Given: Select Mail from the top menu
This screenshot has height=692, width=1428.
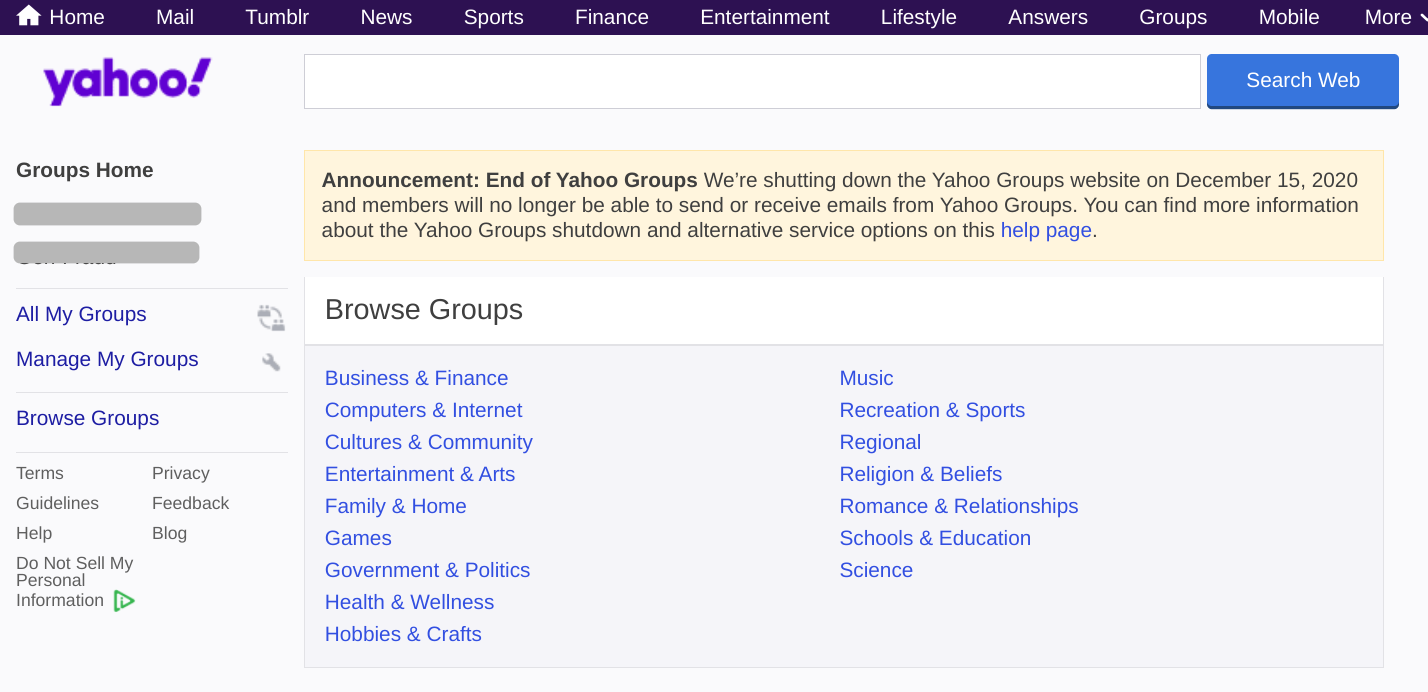Looking at the screenshot, I should point(174,16).
